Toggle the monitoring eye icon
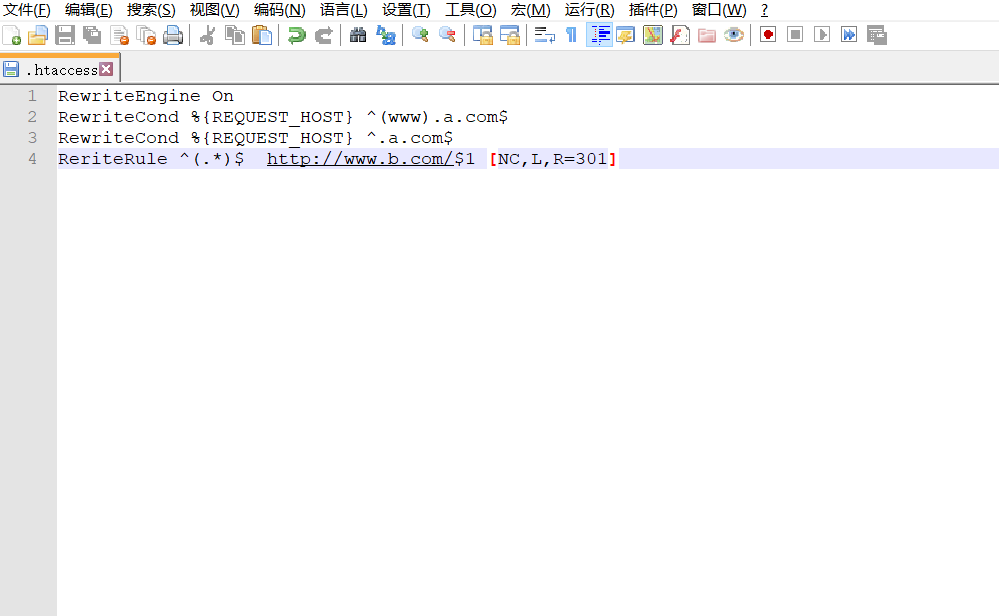This screenshot has width=999, height=616. click(734, 35)
